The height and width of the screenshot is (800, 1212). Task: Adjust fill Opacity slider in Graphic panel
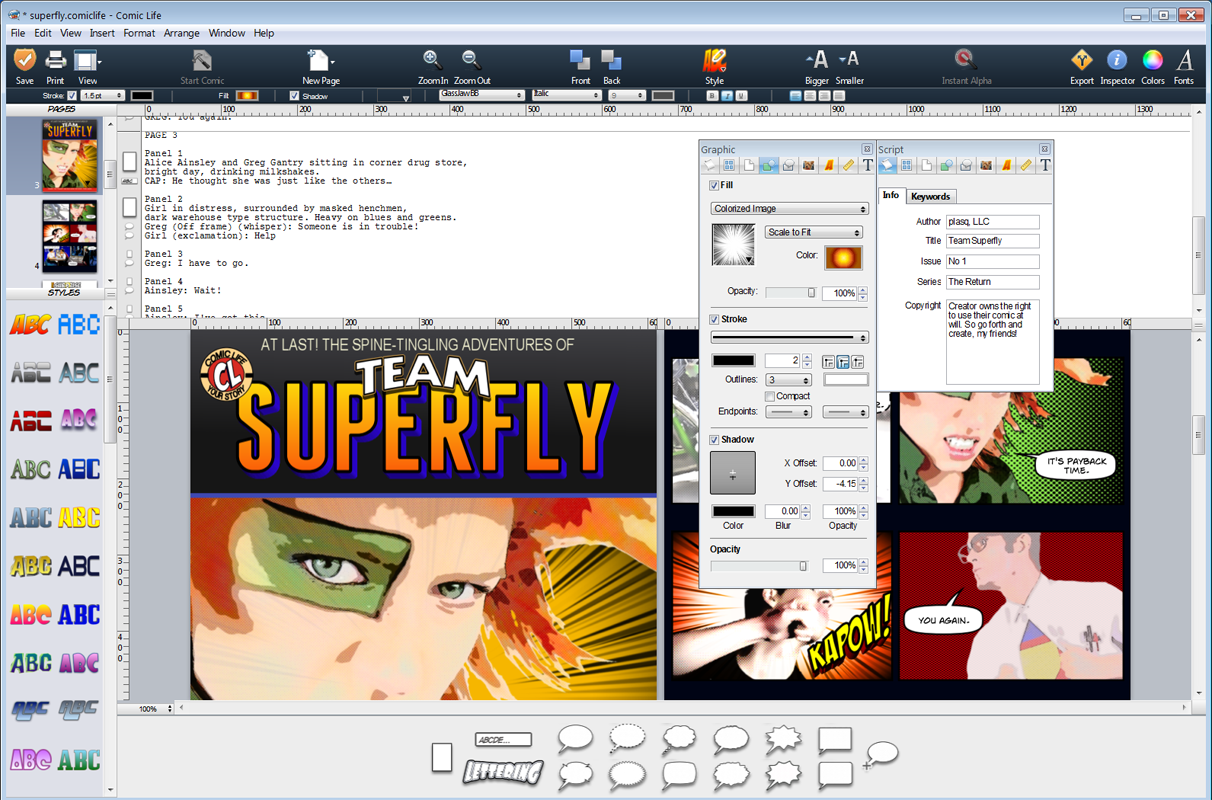pyautogui.click(x=790, y=293)
